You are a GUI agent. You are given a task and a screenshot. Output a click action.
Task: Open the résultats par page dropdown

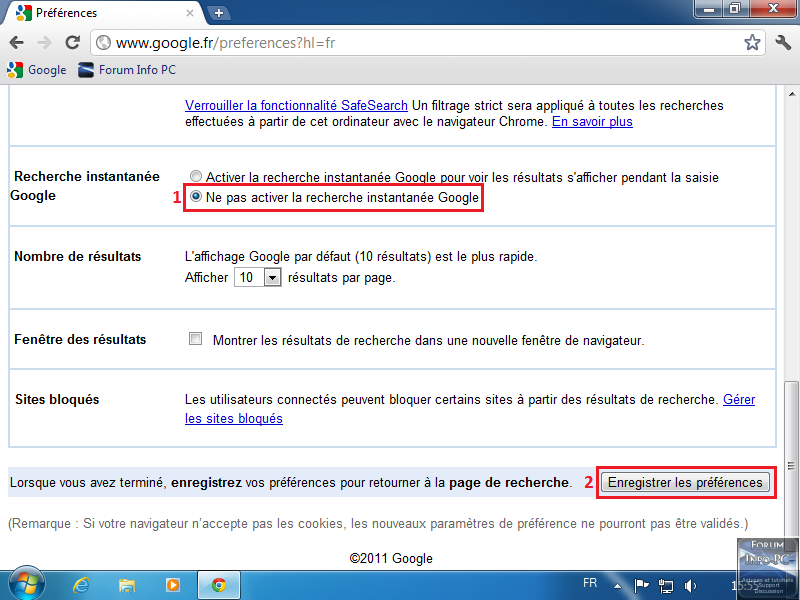258,277
